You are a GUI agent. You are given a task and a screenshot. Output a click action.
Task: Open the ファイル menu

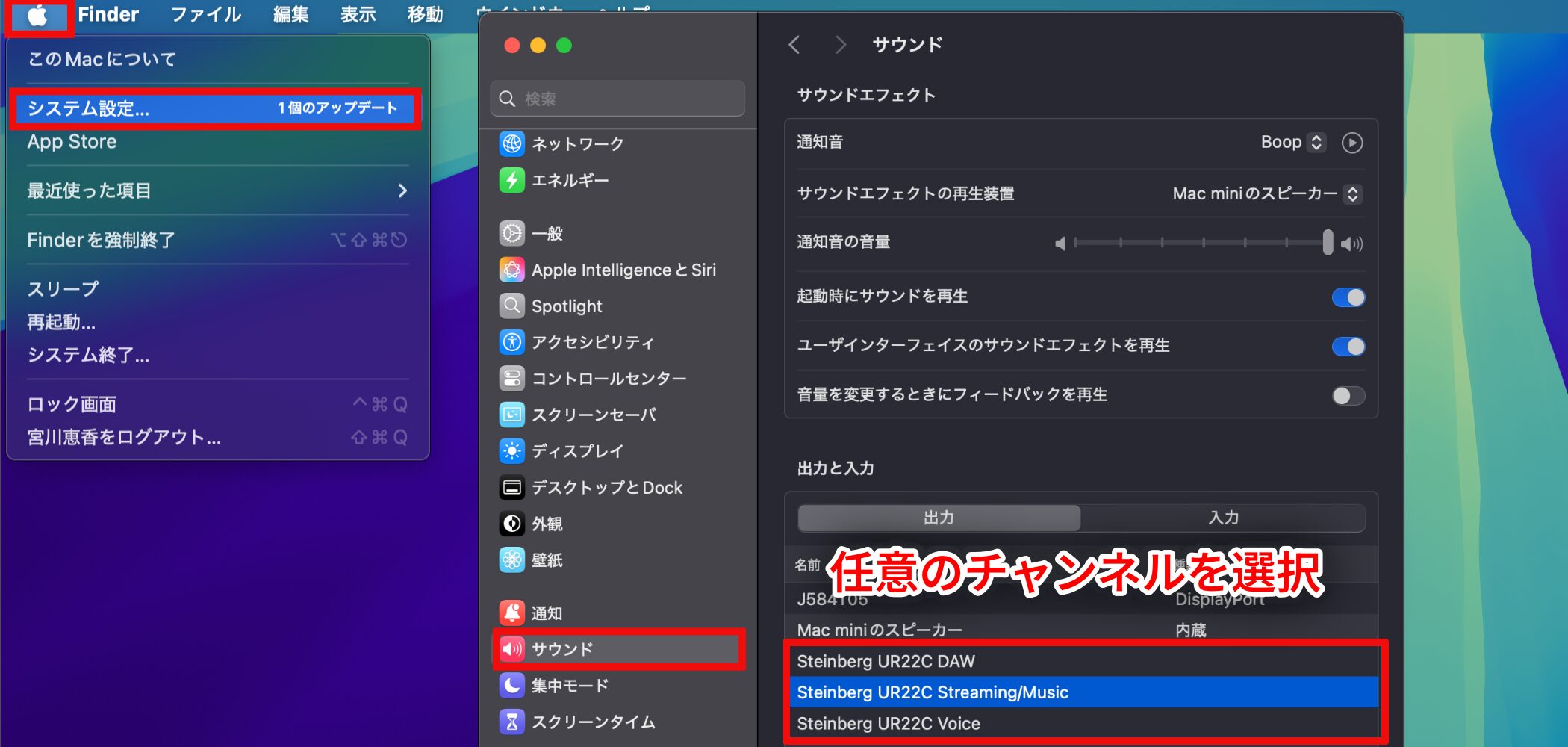(x=206, y=14)
